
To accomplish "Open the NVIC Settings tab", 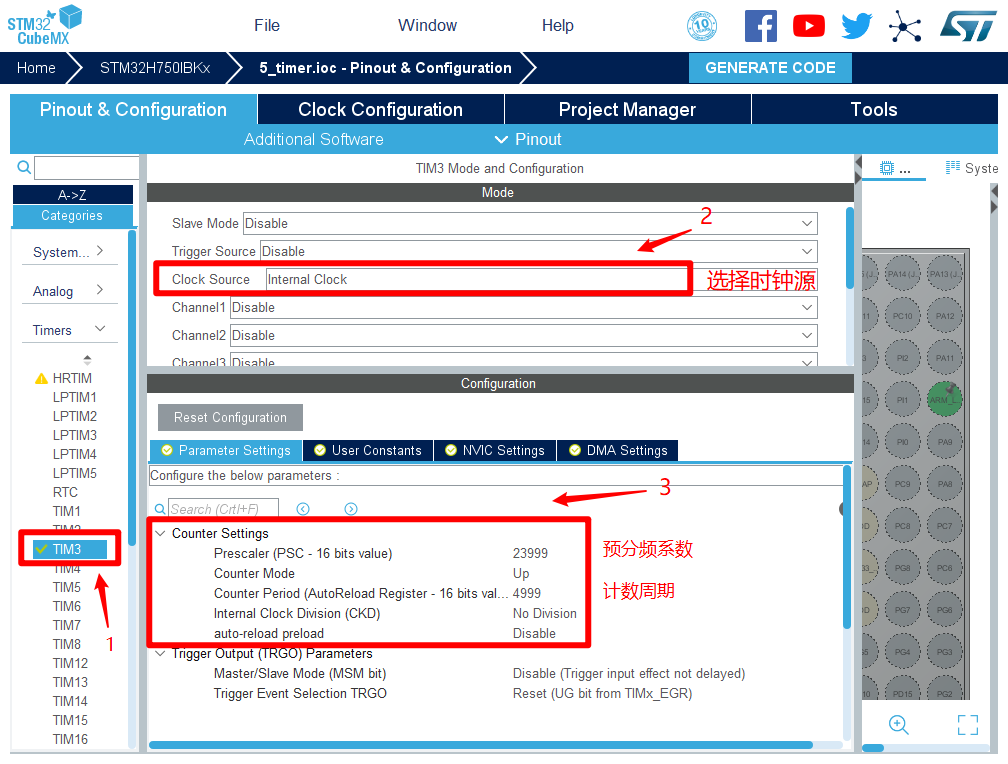I will (495, 451).
